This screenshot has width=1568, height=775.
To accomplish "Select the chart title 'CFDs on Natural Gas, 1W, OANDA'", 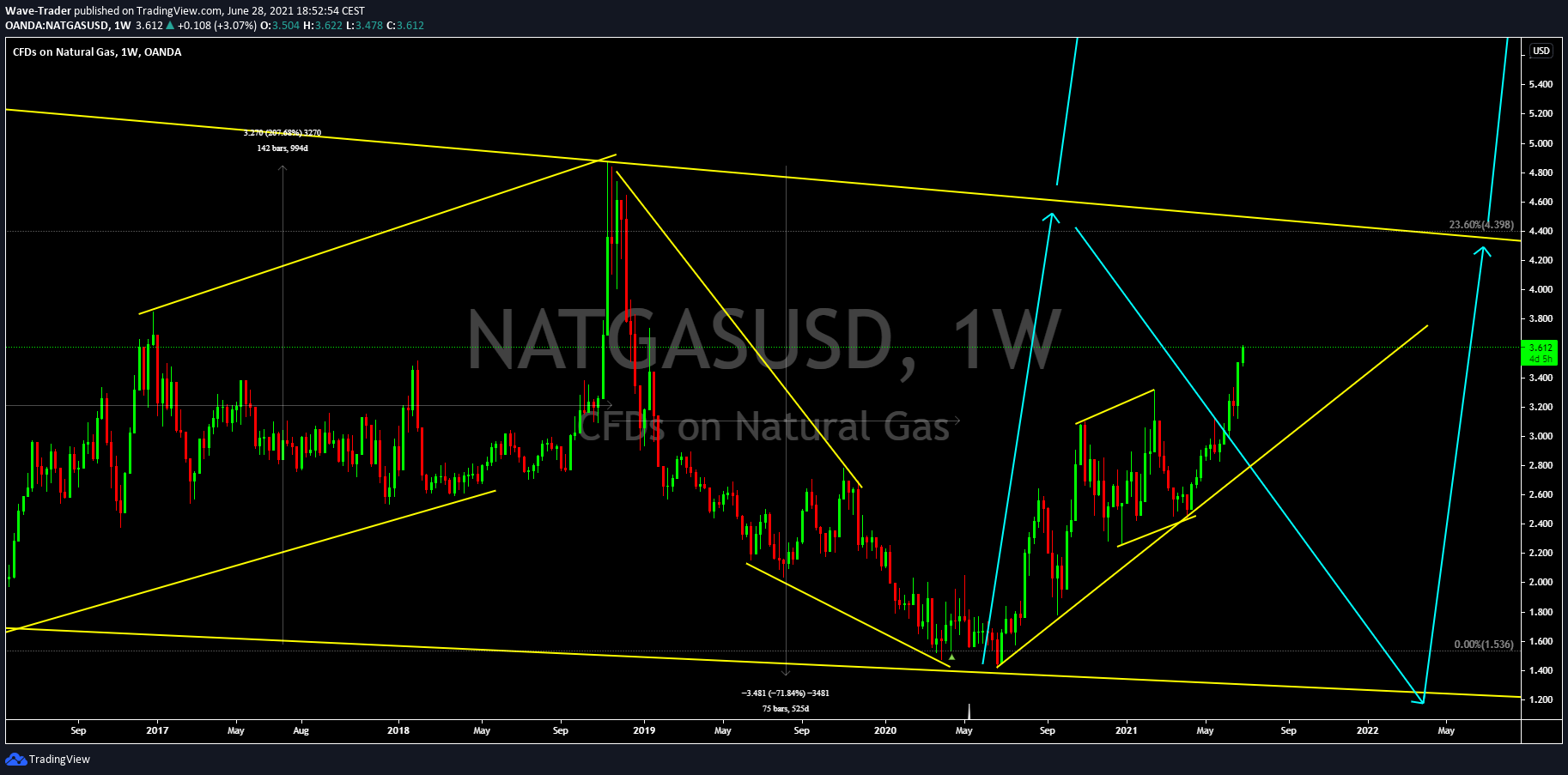I will [x=97, y=52].
